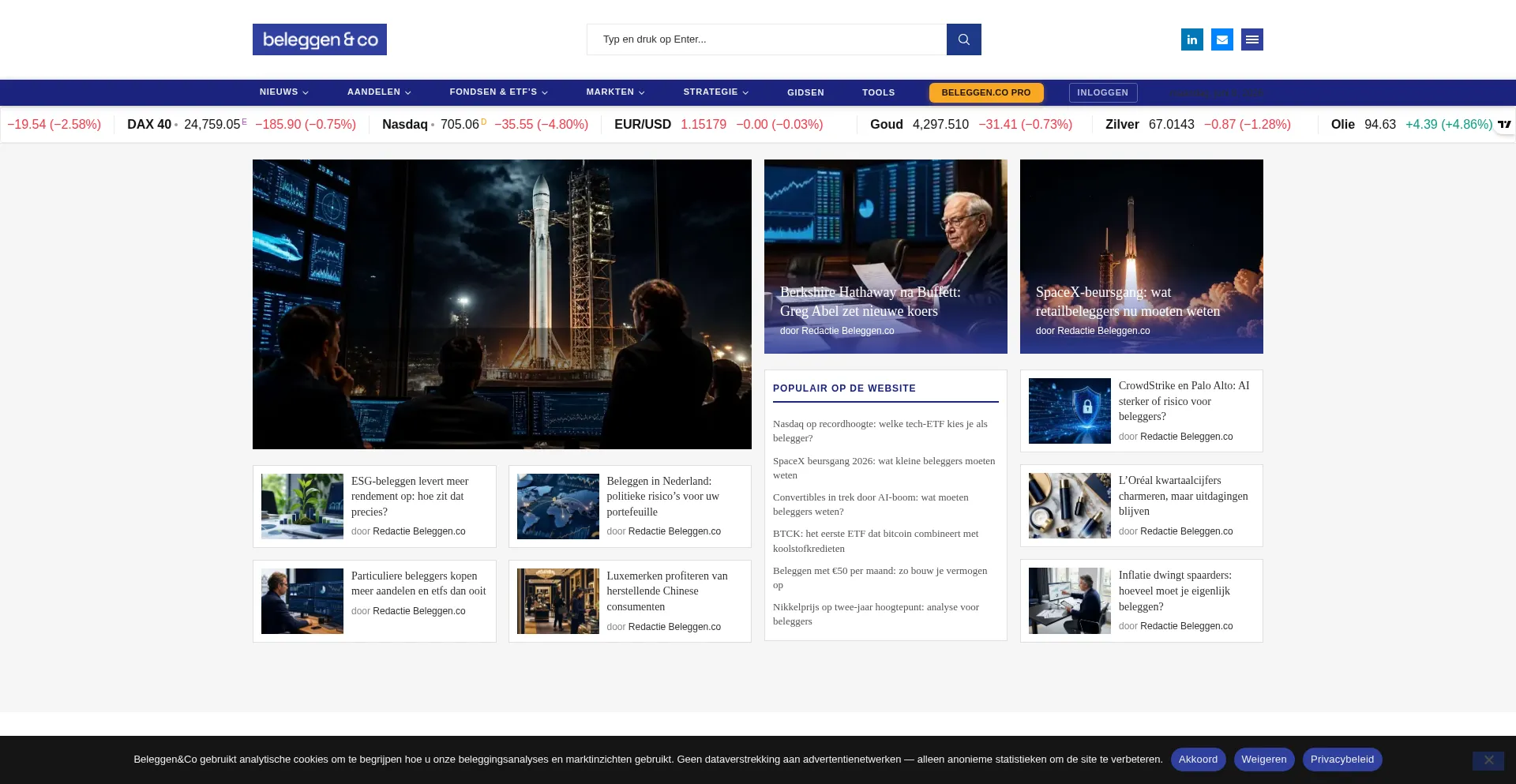Open the Gidsen menu item
This screenshot has height=784, width=1516.
pyautogui.click(x=805, y=92)
